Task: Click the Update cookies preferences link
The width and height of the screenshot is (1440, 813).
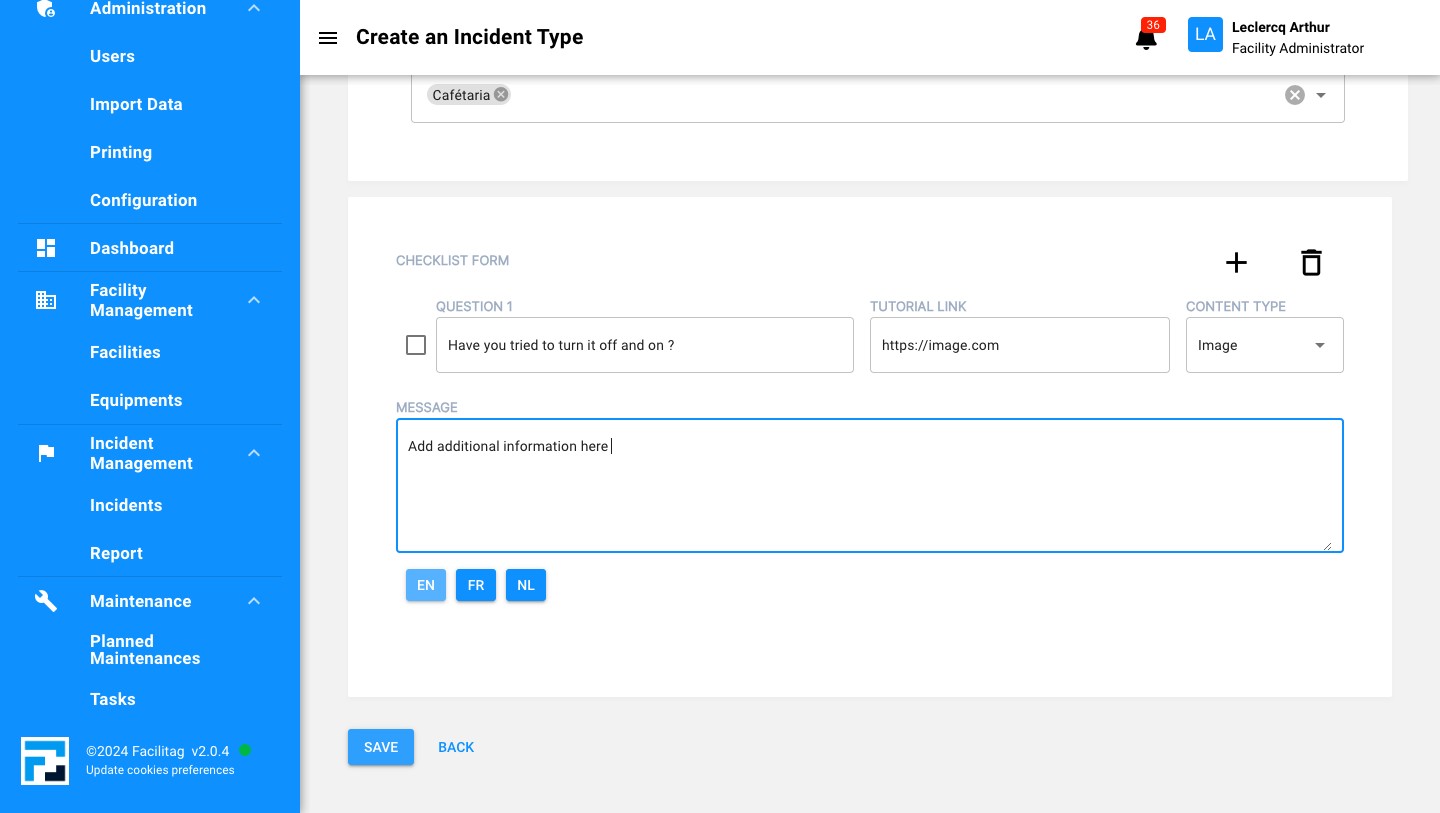Action: pos(160,770)
